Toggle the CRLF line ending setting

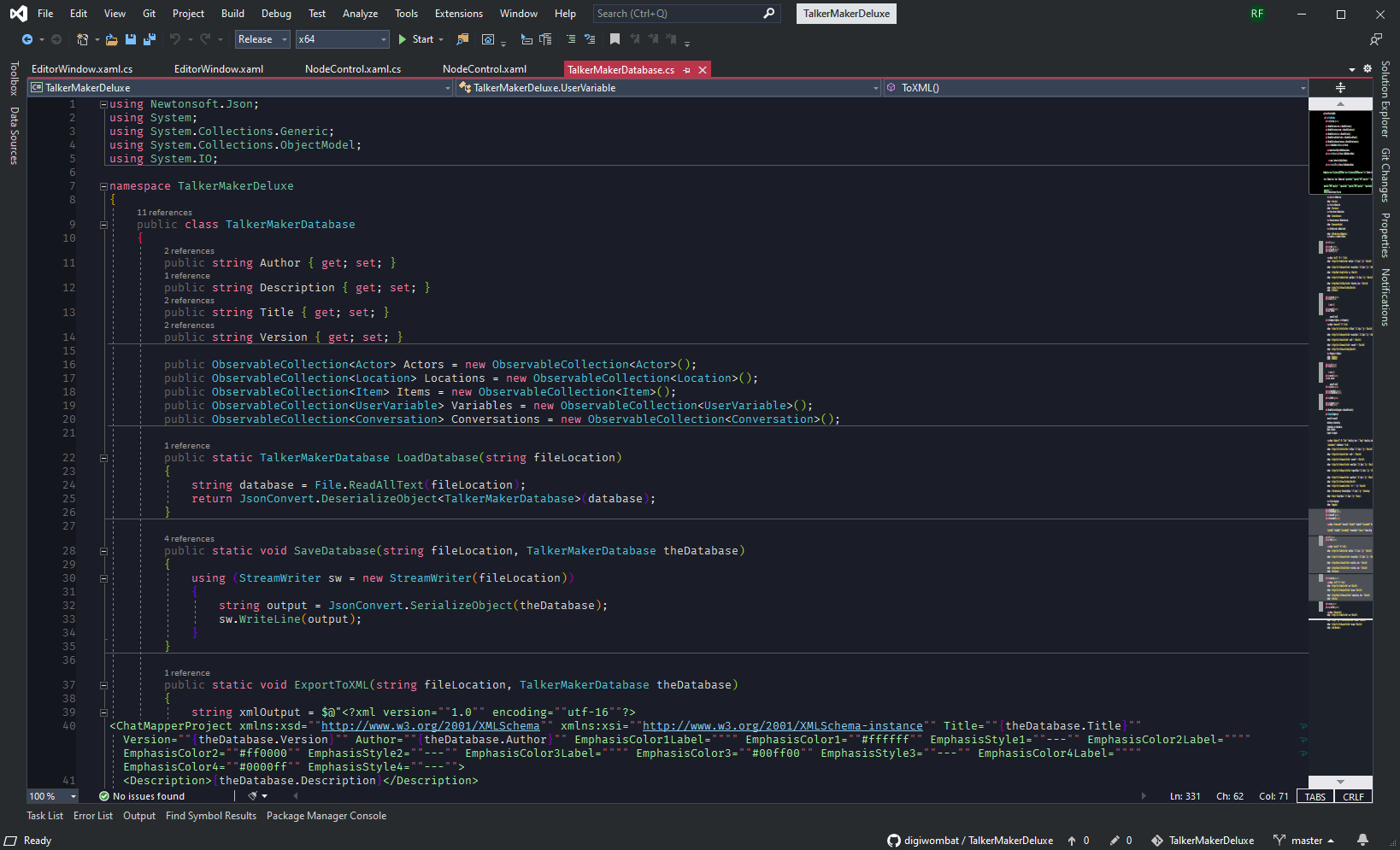click(x=1353, y=796)
